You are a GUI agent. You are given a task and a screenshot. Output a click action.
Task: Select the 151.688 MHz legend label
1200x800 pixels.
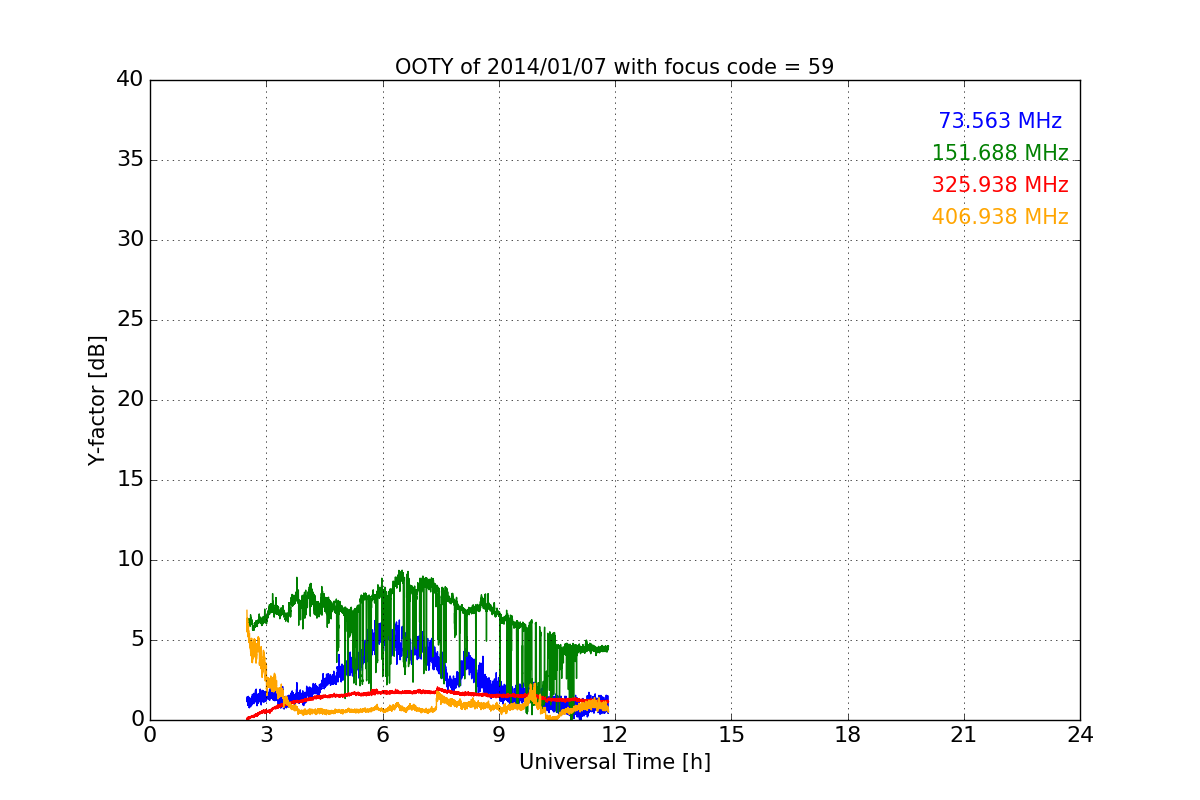pos(1000,153)
